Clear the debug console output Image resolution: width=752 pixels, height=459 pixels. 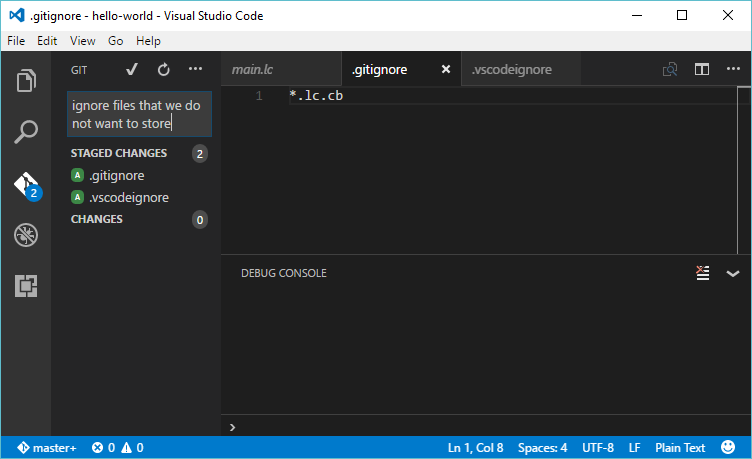coord(703,273)
